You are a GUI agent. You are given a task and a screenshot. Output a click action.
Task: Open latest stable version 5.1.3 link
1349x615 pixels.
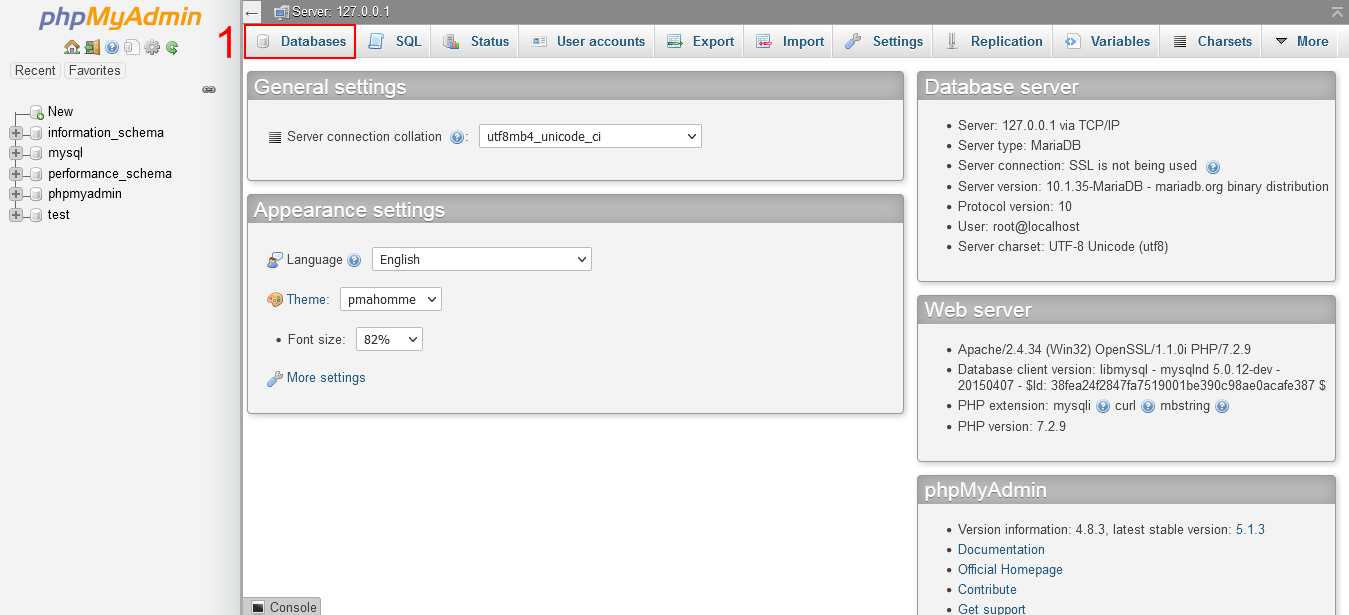pos(1250,530)
